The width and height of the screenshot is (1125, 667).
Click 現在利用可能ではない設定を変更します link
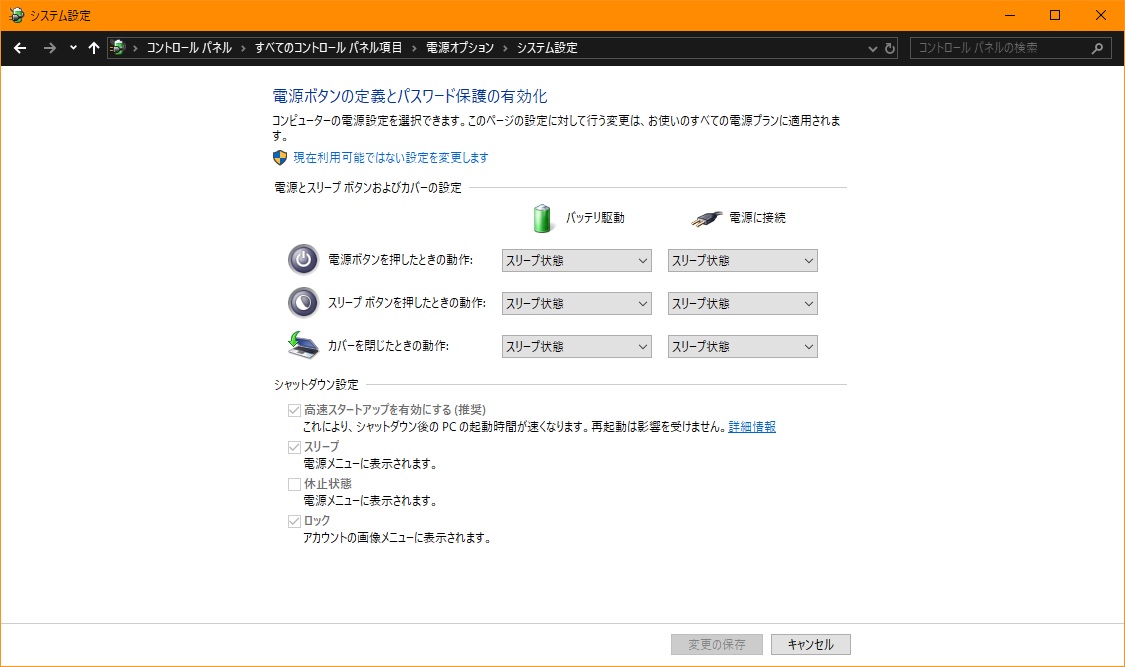(391, 158)
